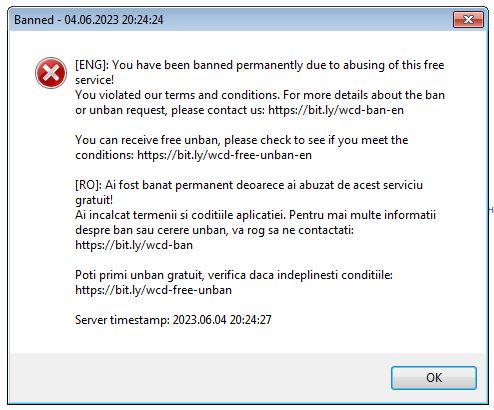This screenshot has width=494, height=410.
Task: Open the Romanian bit.ly/wcd-ban link
Action: point(134,245)
